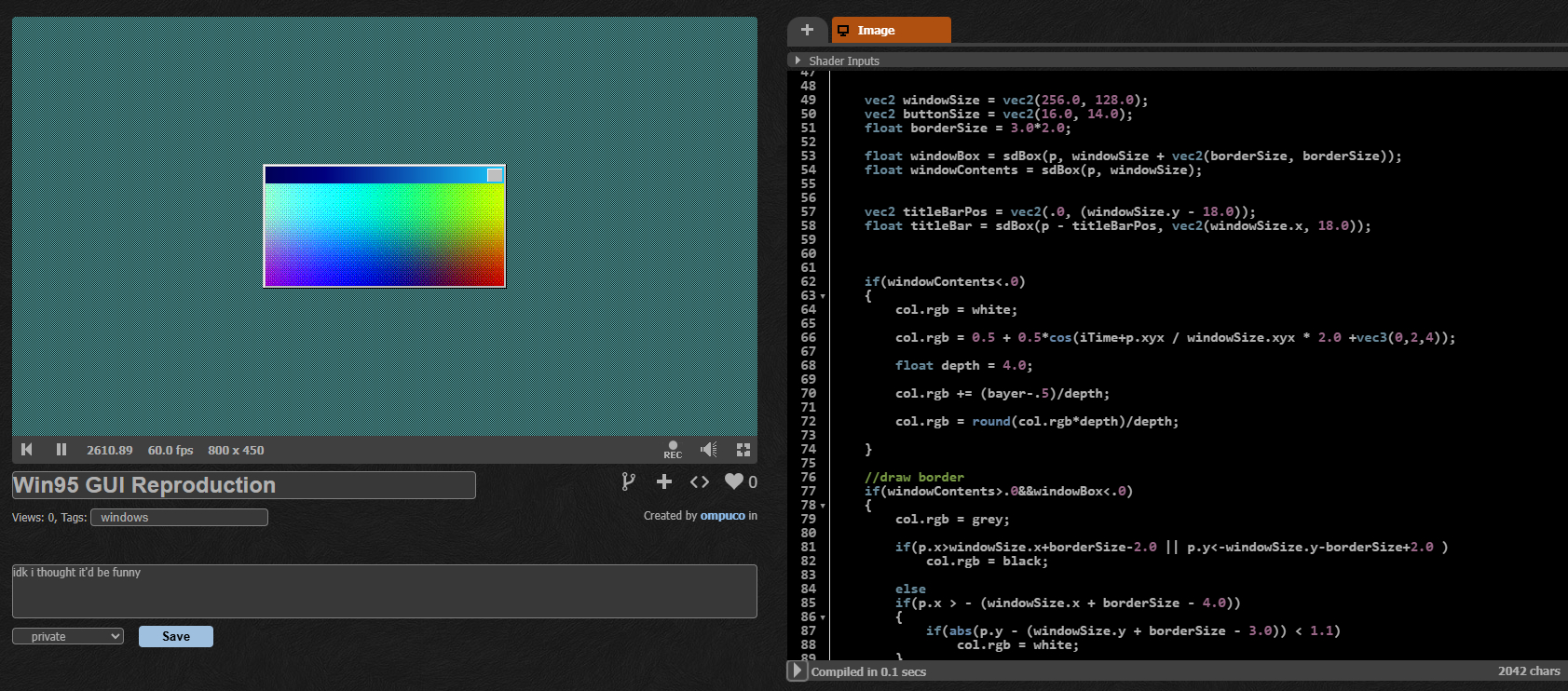Mute the shader audio

coord(709,450)
